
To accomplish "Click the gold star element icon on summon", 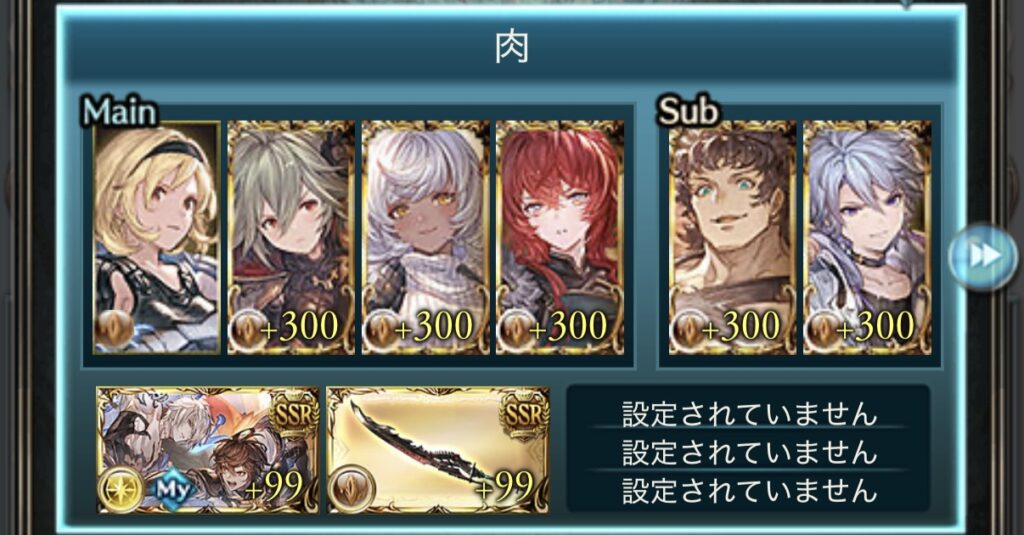I will point(122,489).
